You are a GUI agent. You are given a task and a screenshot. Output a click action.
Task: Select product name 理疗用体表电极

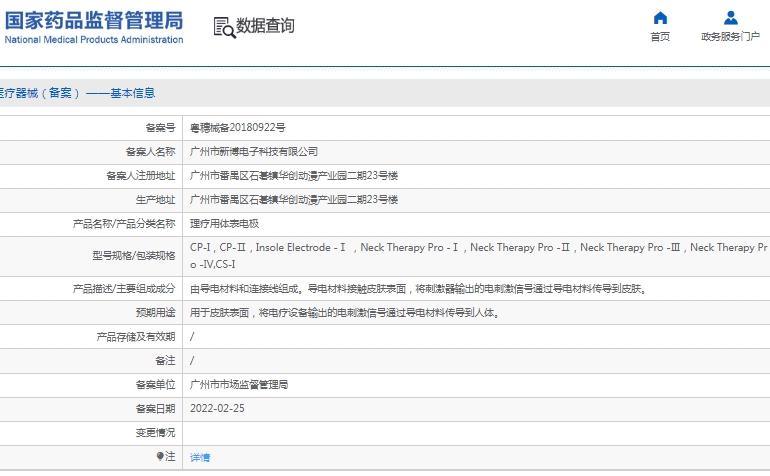(x=224, y=224)
